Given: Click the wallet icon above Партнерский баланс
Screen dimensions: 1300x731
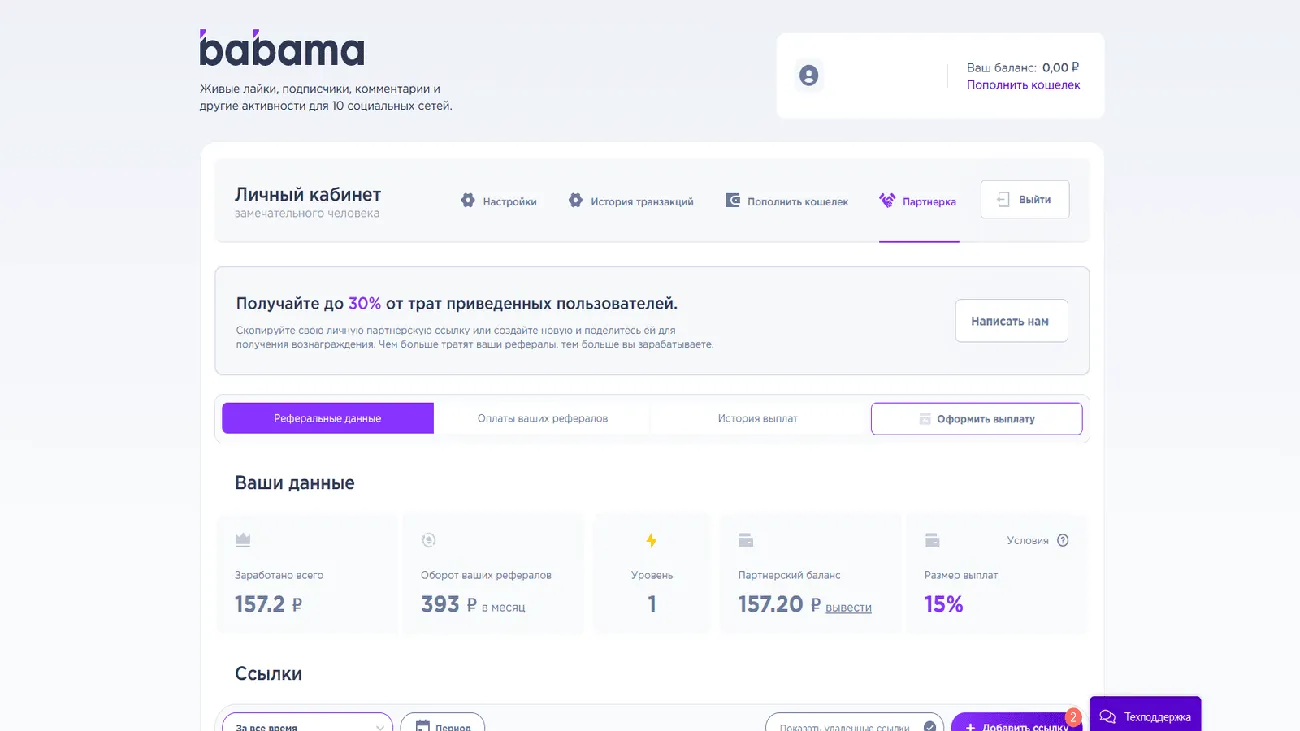Looking at the screenshot, I should tap(746, 541).
